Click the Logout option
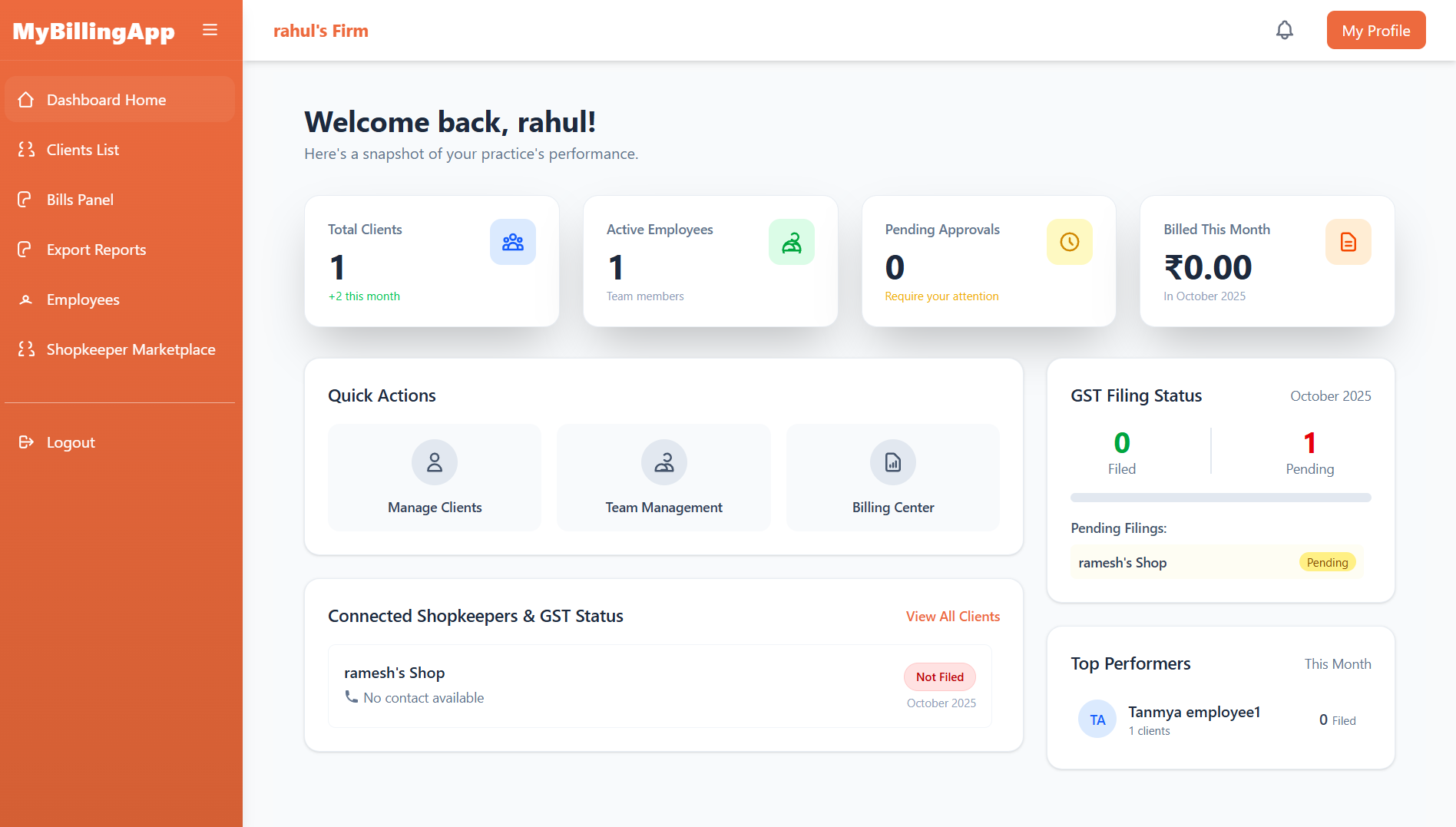 tap(71, 442)
